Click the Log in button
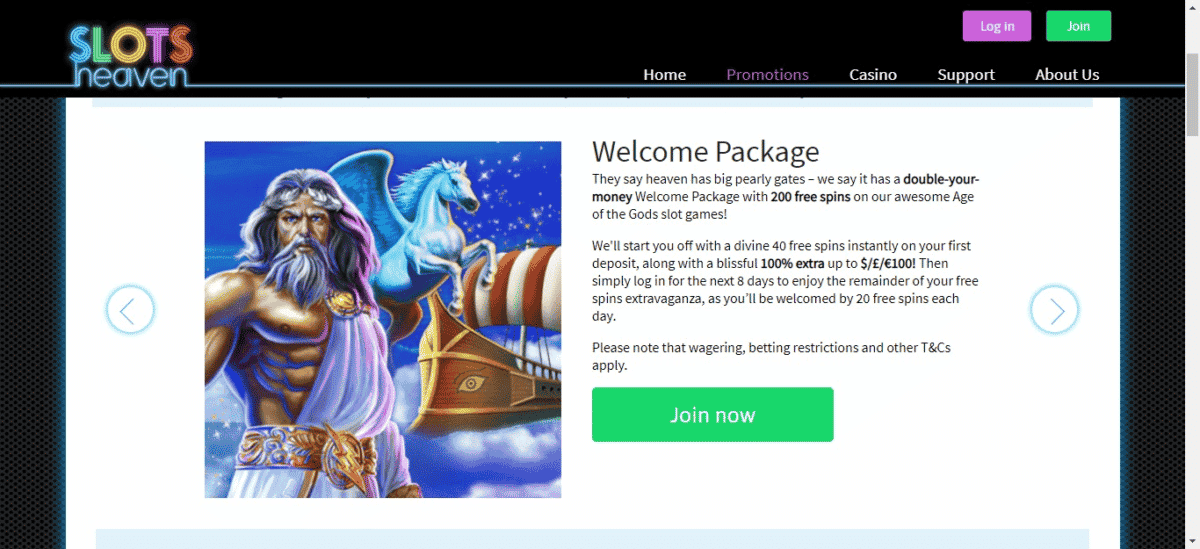The image size is (1200, 549). pyautogui.click(x=997, y=26)
